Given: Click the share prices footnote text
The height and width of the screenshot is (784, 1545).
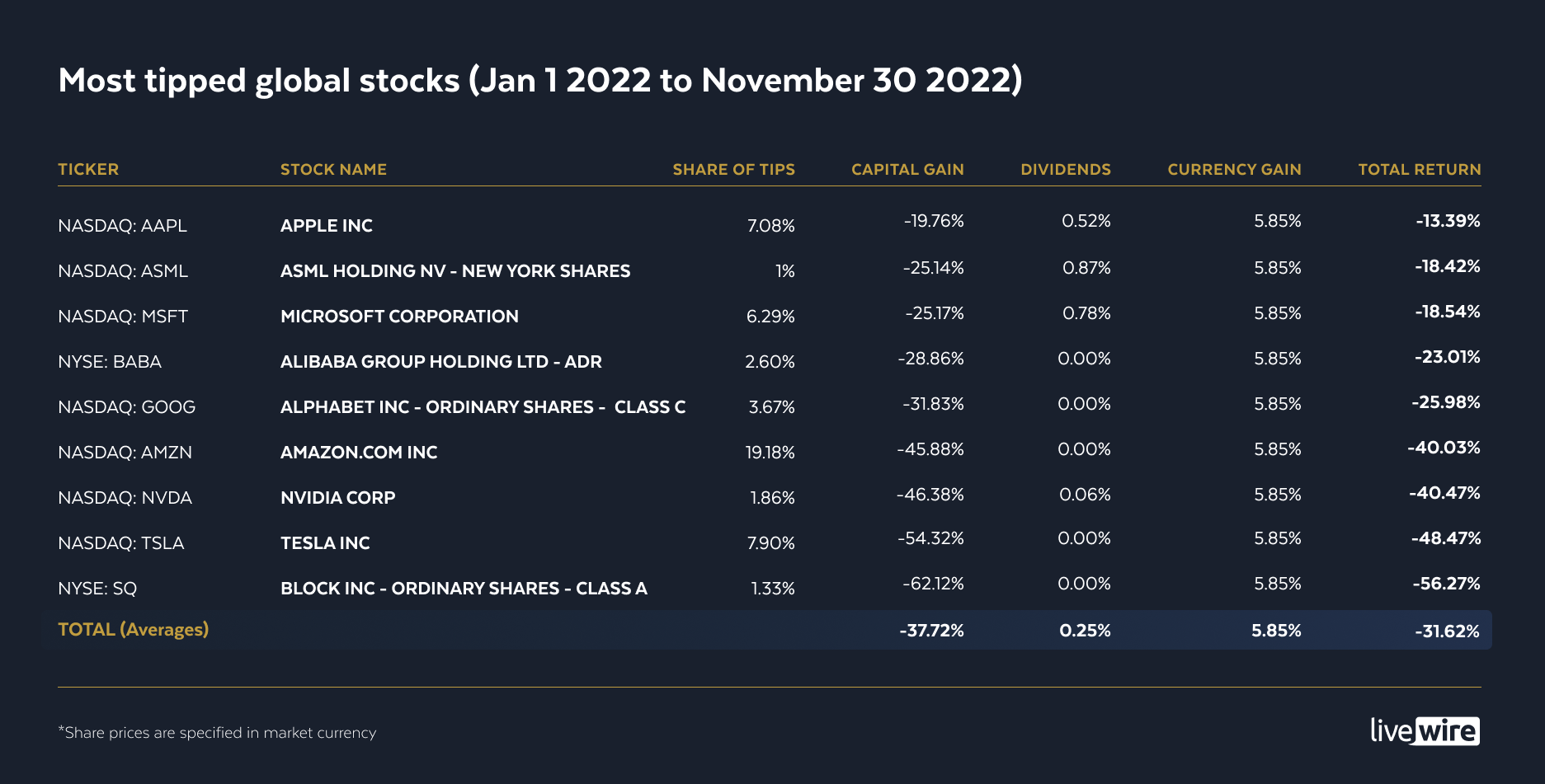Looking at the screenshot, I should [x=217, y=733].
